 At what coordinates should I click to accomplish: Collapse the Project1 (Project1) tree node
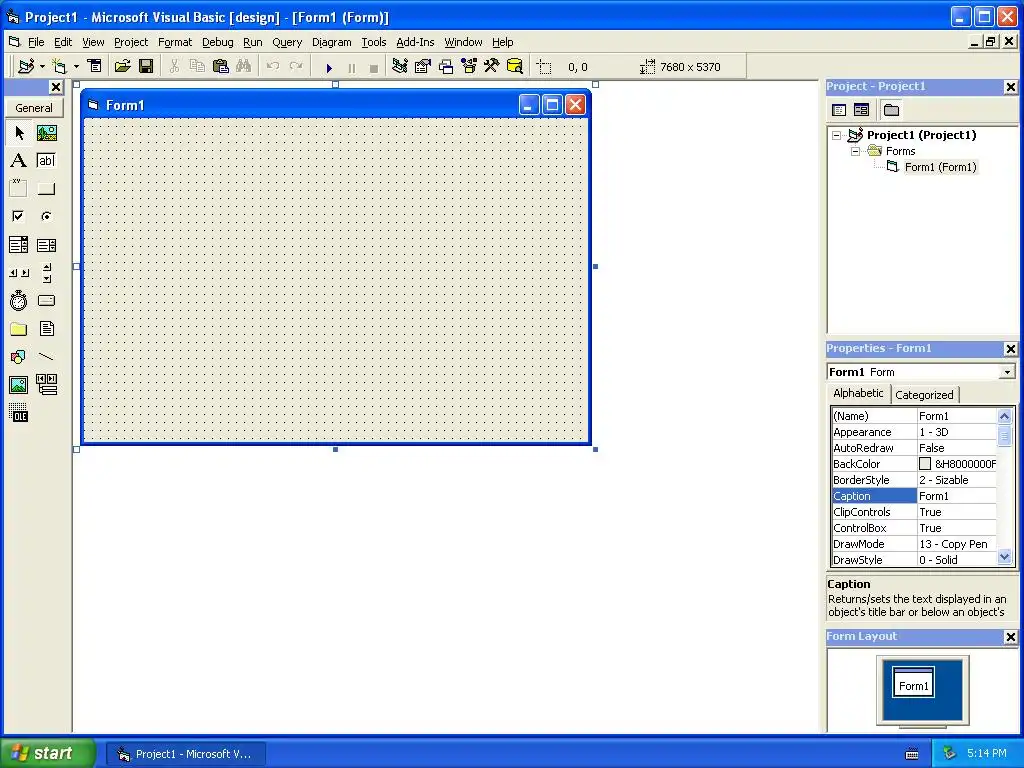click(x=837, y=135)
